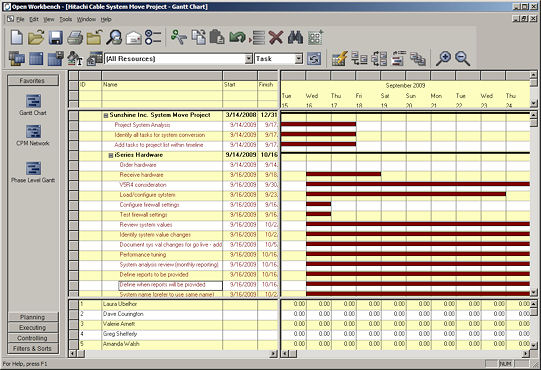
Task: Click the task list horizontal scrollbar right arrow
Action: (x=273, y=353)
